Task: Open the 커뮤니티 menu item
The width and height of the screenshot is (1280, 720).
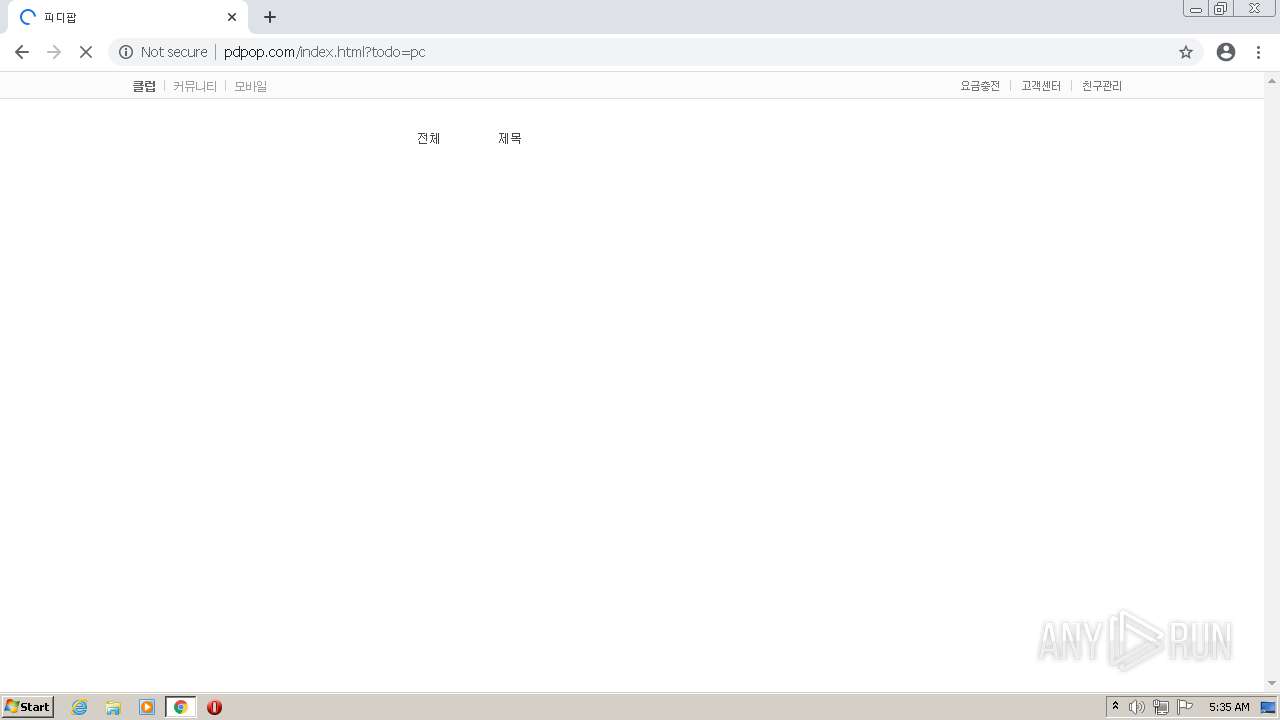Action: tap(195, 86)
